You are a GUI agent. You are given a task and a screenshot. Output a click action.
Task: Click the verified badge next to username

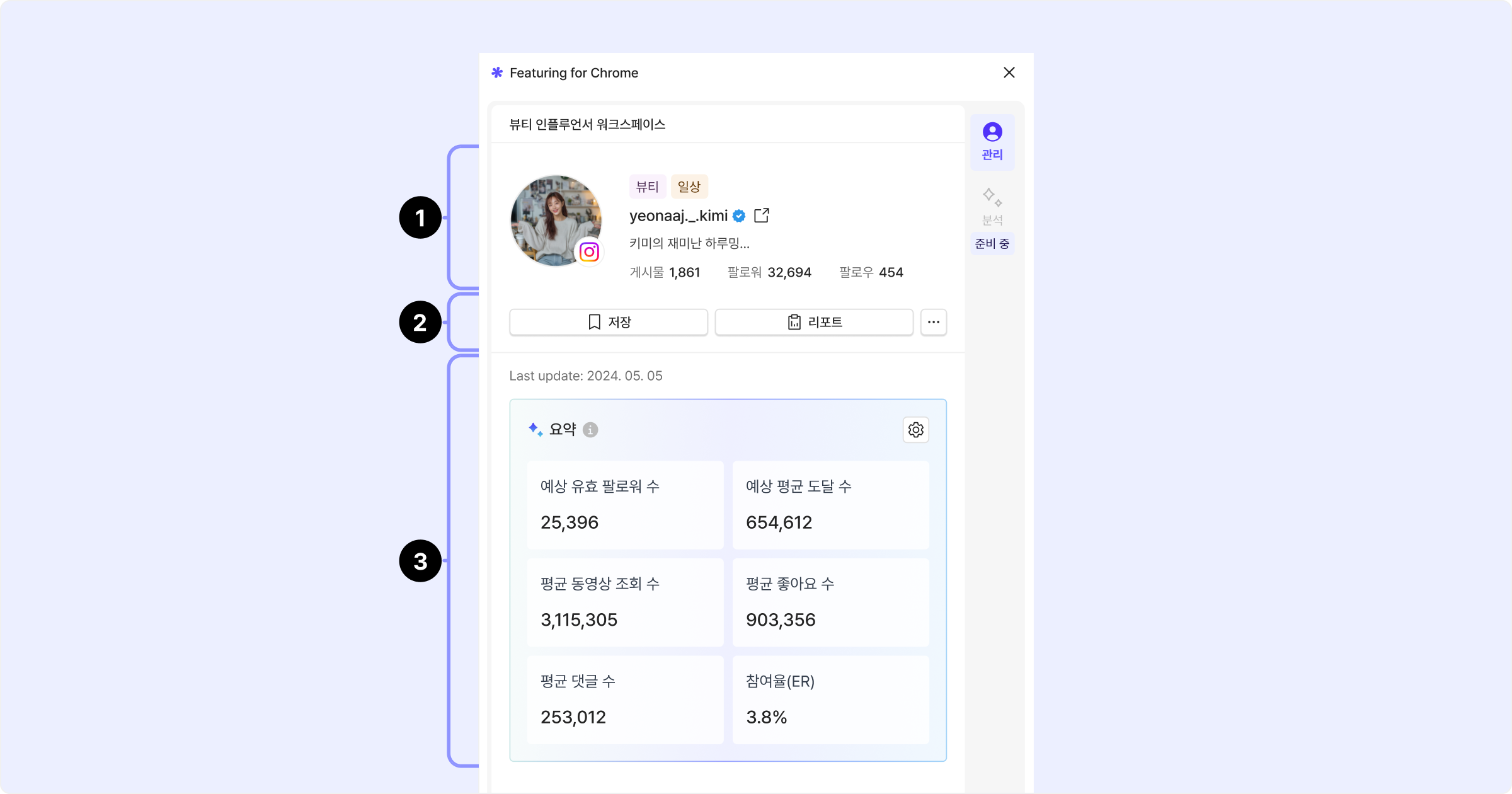pyautogui.click(x=739, y=216)
